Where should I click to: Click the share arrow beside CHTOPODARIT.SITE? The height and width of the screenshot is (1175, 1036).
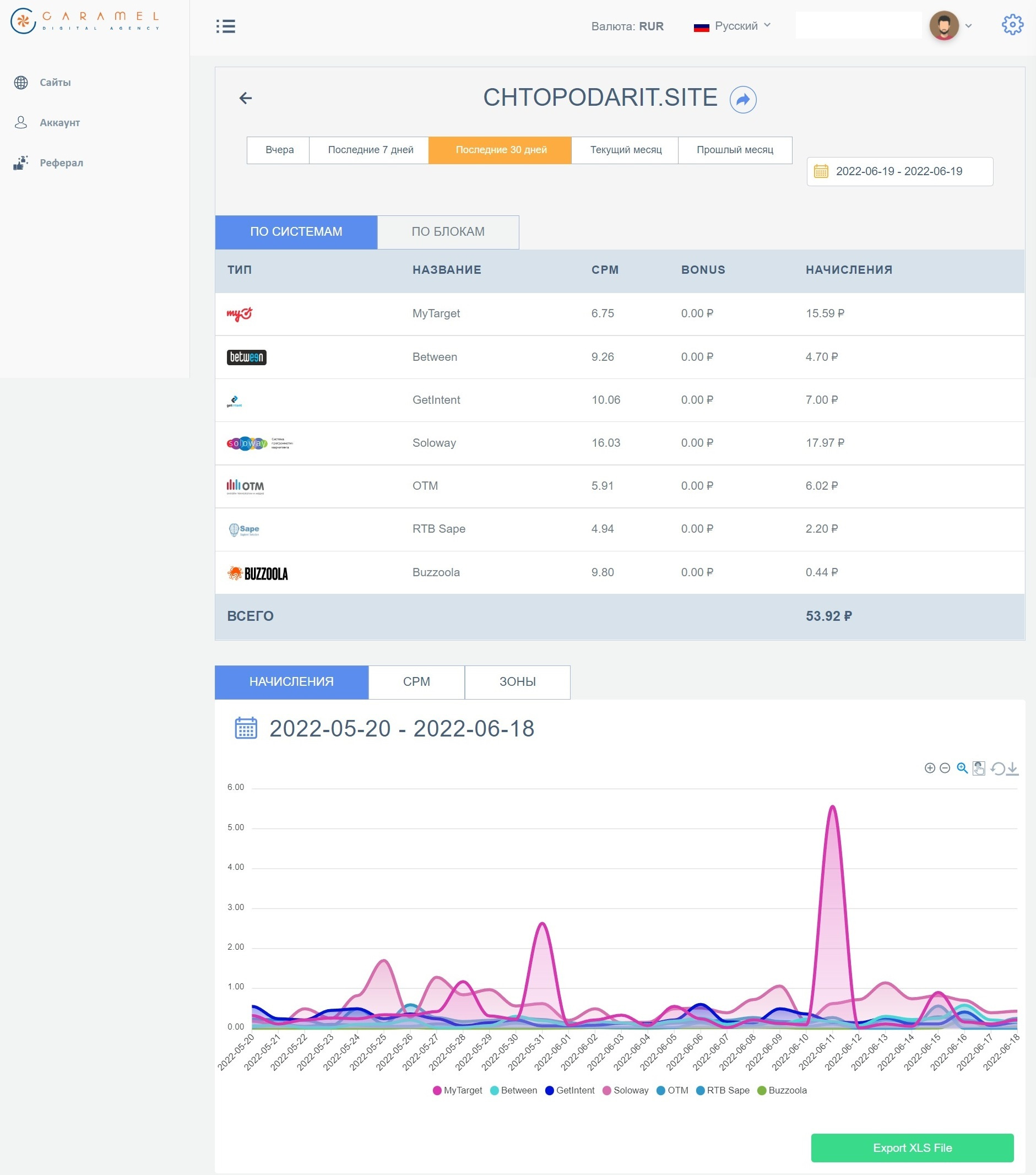[742, 100]
